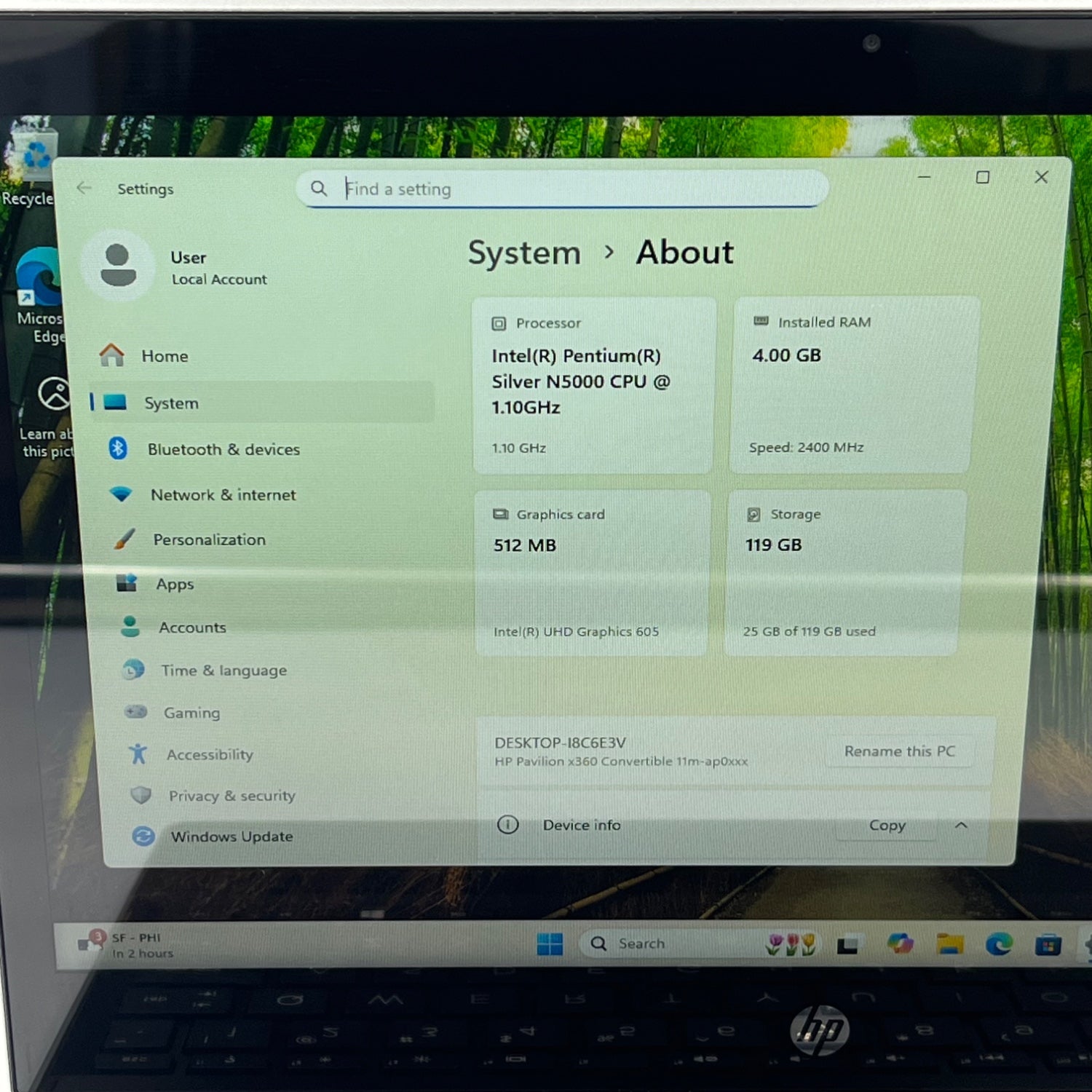Viewport: 1092px width, 1092px height.
Task: Open the Home icon in Settings sidebar
Action: coord(111,355)
